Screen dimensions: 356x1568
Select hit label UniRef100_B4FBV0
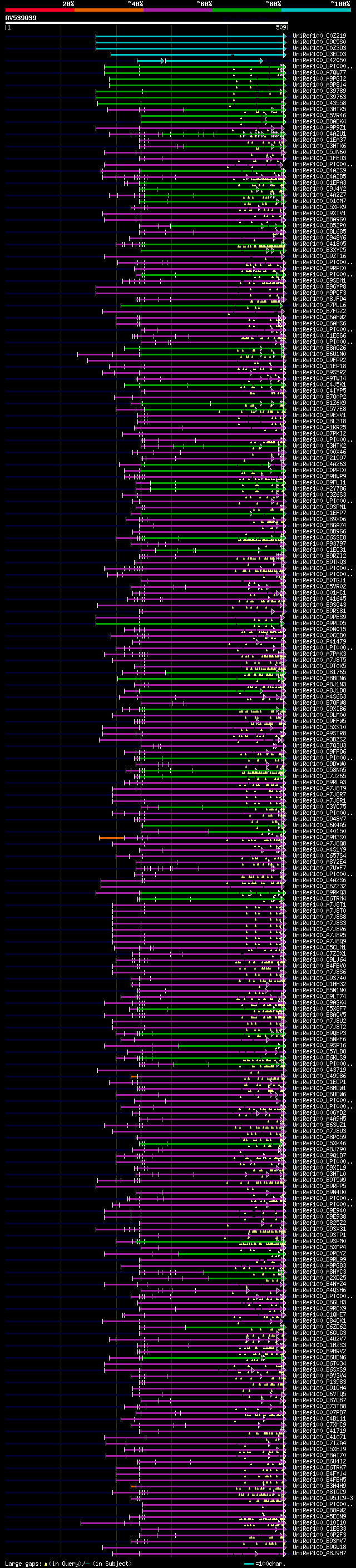pos(319,966)
